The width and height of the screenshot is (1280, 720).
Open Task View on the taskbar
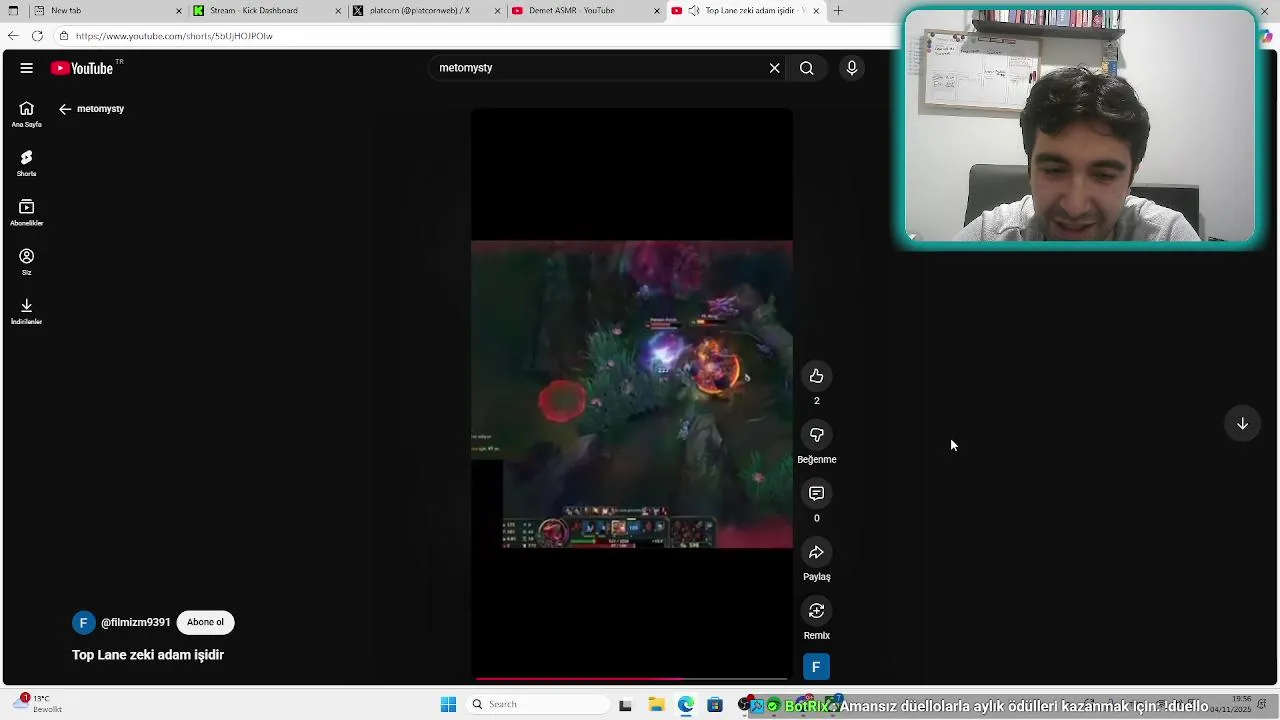pos(625,705)
